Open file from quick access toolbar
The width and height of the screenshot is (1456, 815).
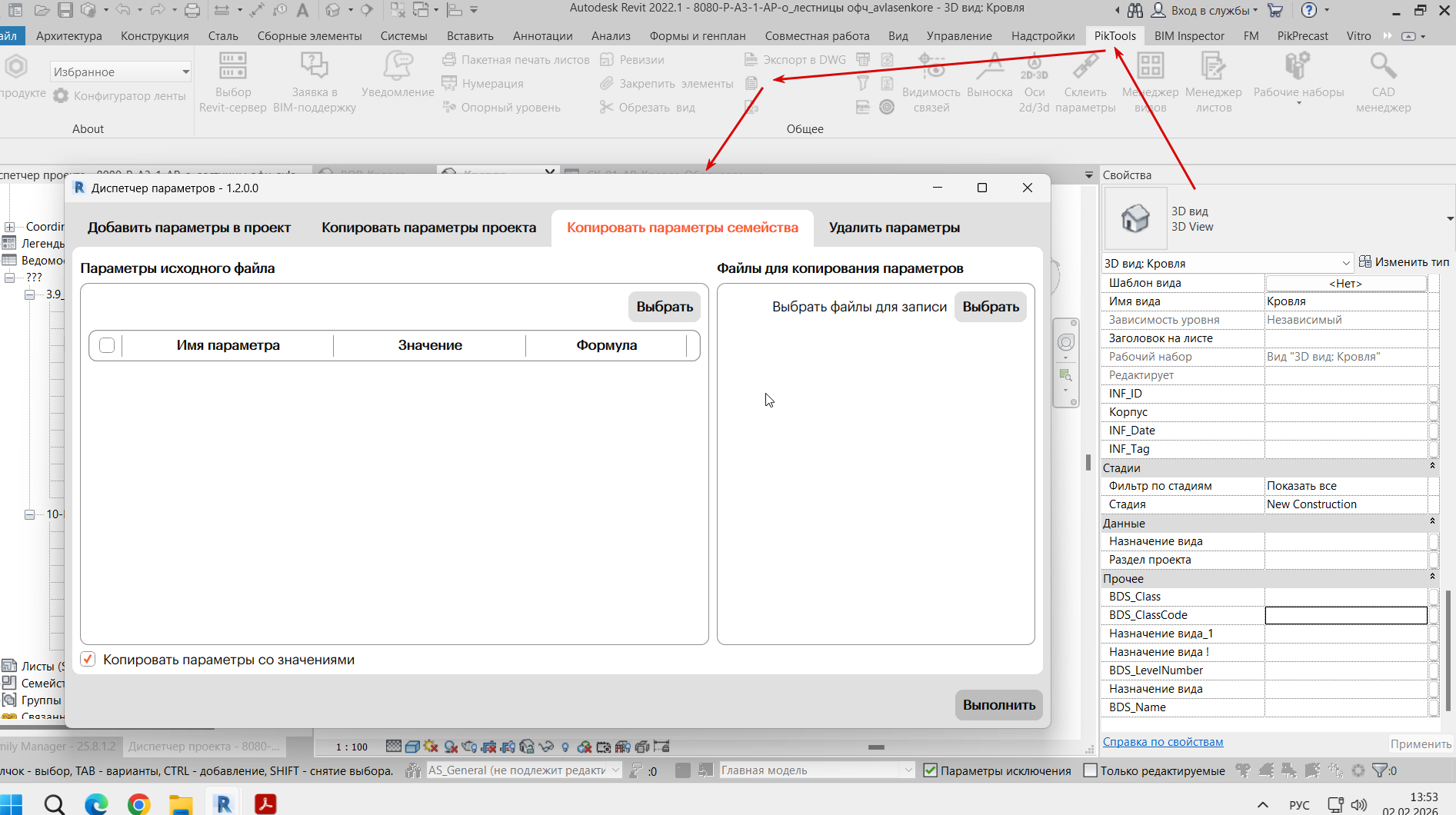(42, 10)
